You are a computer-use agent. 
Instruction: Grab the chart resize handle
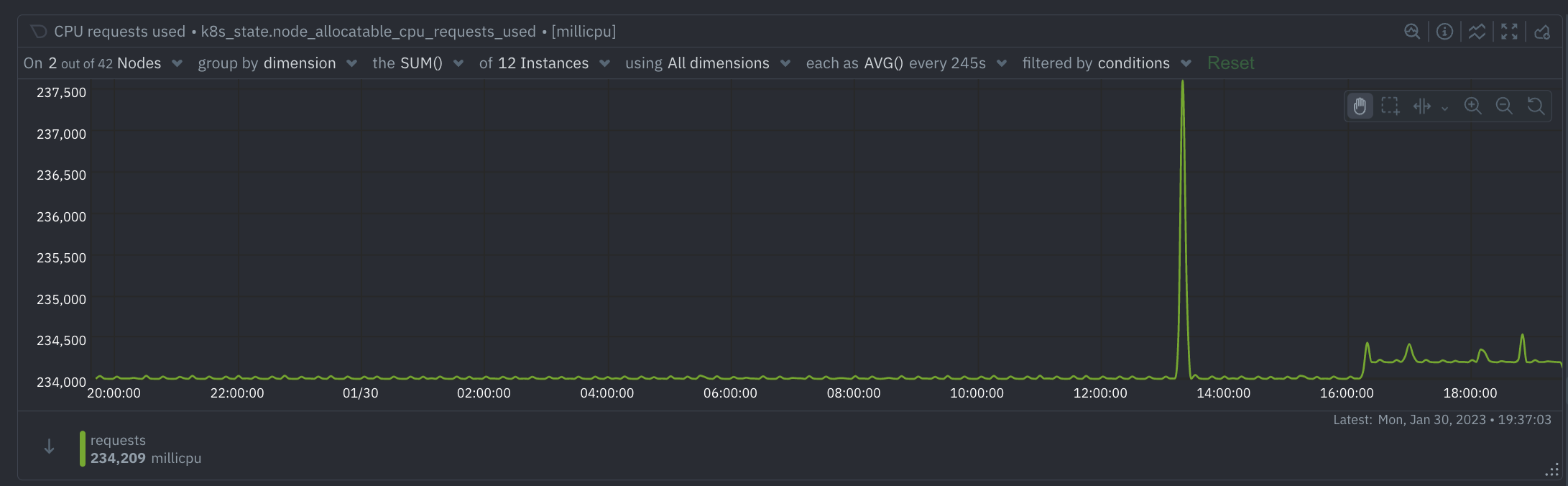[x=1551, y=470]
